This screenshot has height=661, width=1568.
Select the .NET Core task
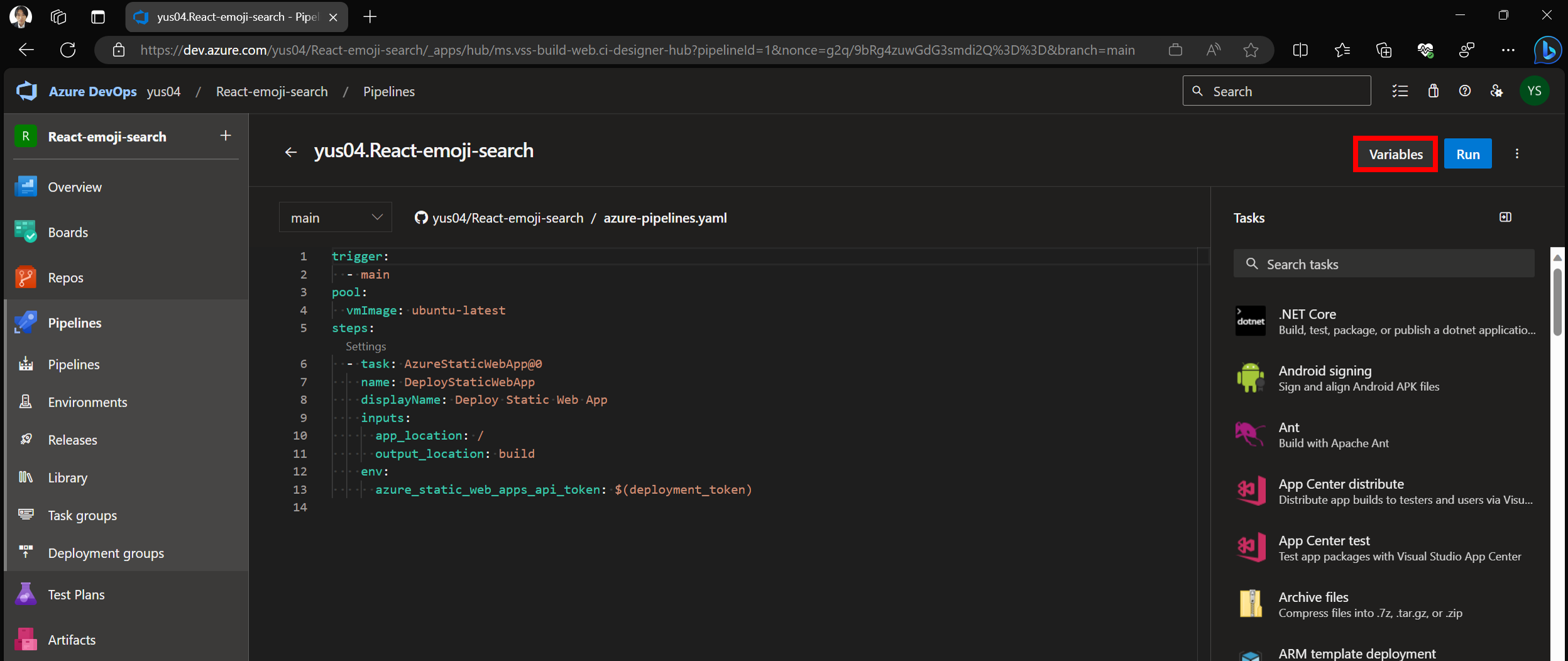click(x=1384, y=321)
